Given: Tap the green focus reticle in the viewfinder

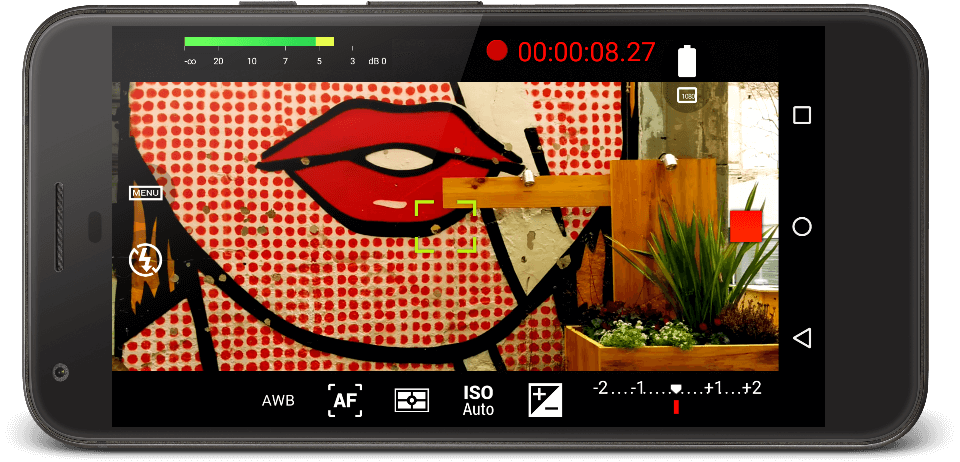Looking at the screenshot, I should tap(446, 226).
